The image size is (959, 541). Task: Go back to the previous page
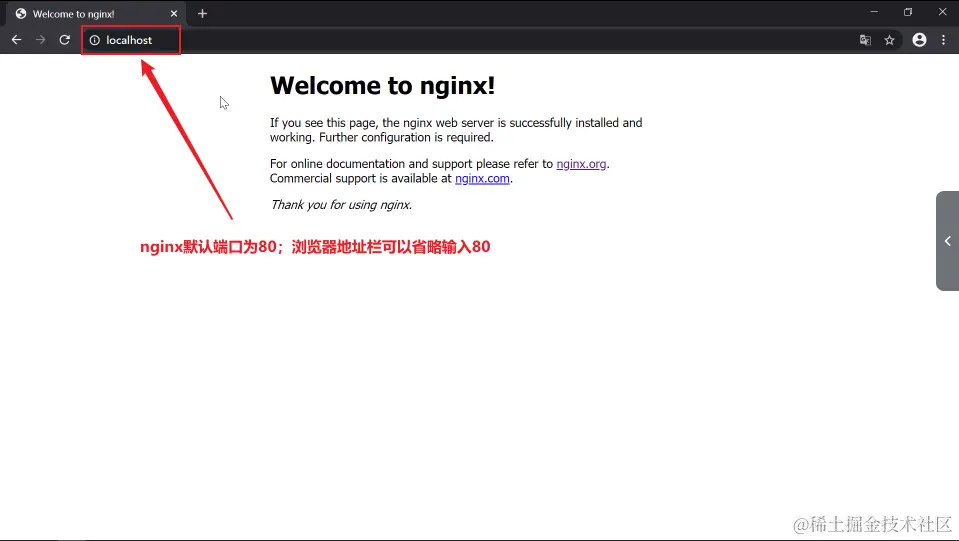tap(17, 40)
